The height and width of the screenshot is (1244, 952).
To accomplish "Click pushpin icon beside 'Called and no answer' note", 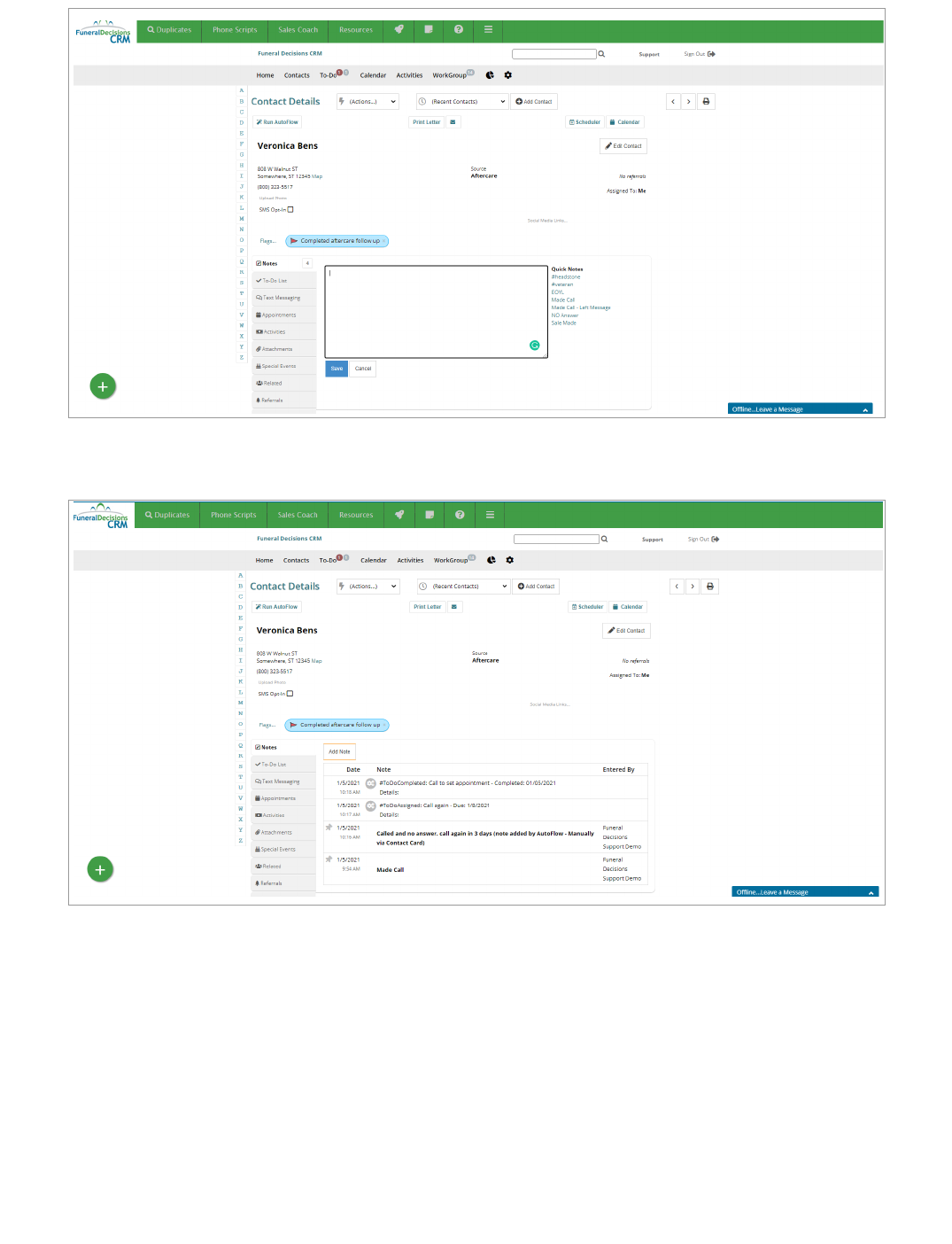I will (329, 828).
